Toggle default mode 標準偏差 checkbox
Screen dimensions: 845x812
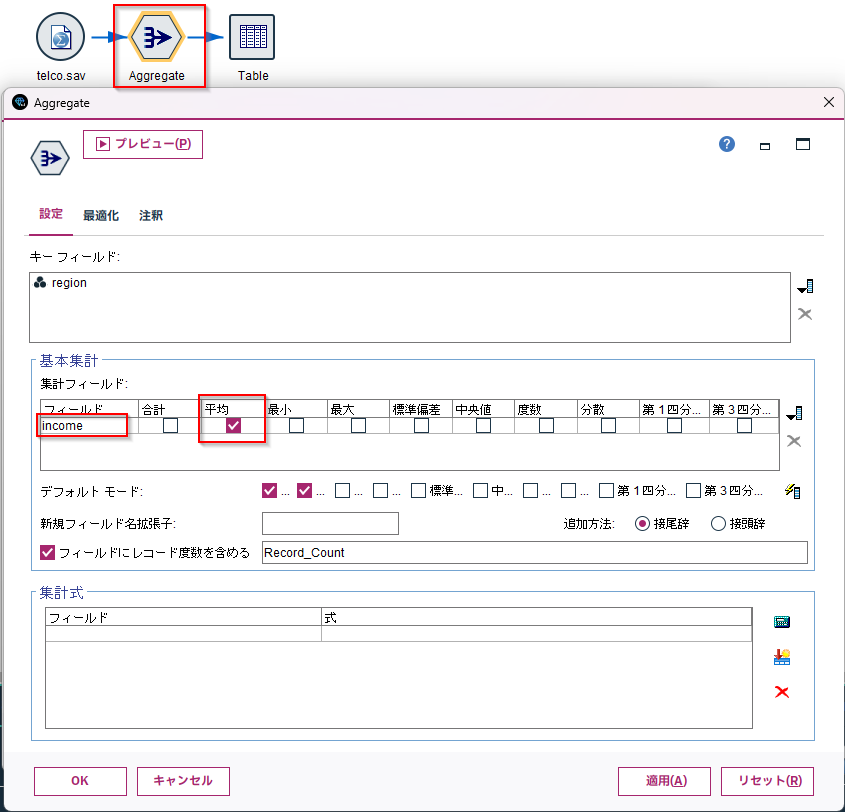click(x=418, y=490)
